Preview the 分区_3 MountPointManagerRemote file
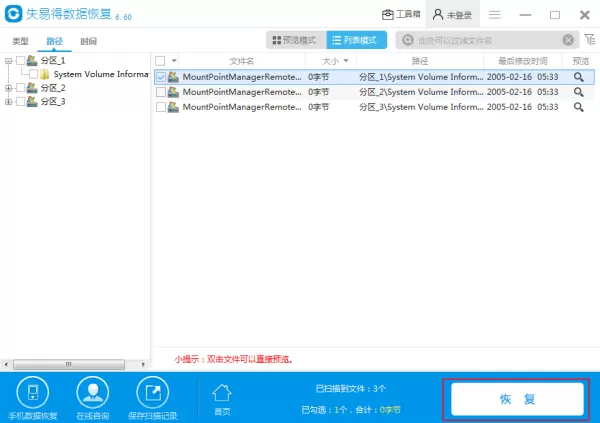Image resolution: width=600 pixels, height=423 pixels. (579, 107)
